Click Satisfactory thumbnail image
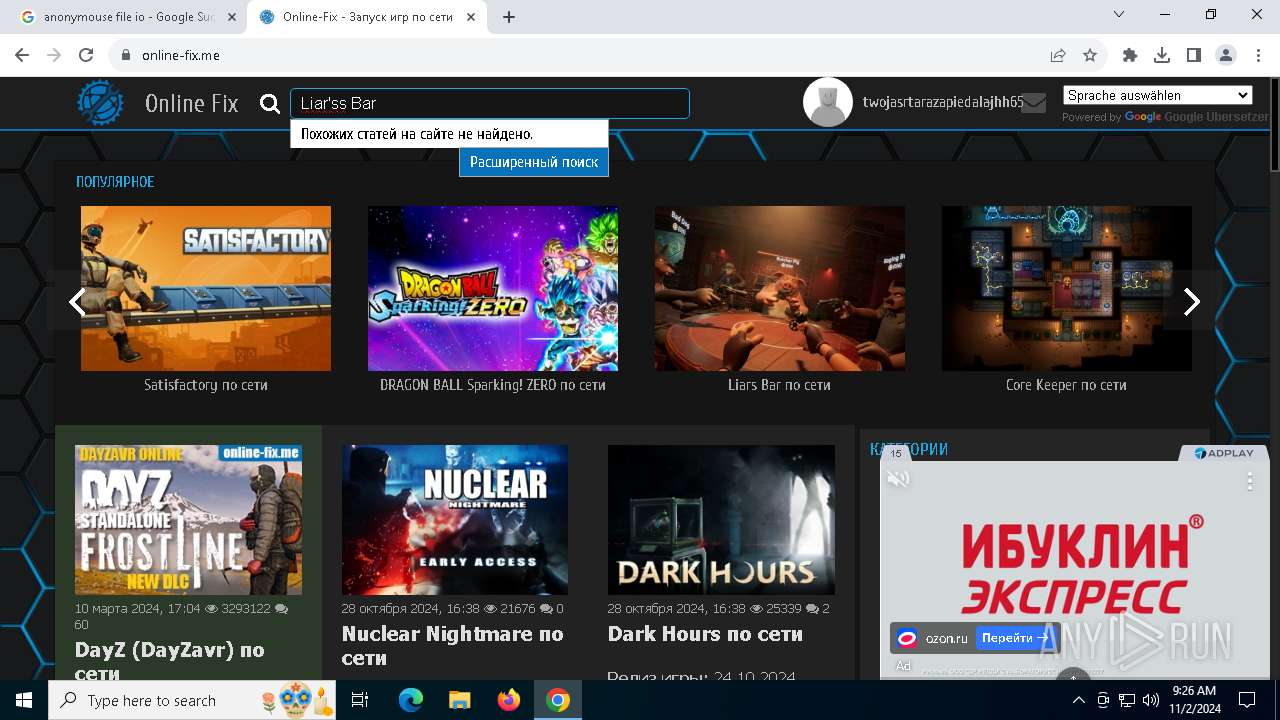The width and height of the screenshot is (1280, 720). coord(206,288)
